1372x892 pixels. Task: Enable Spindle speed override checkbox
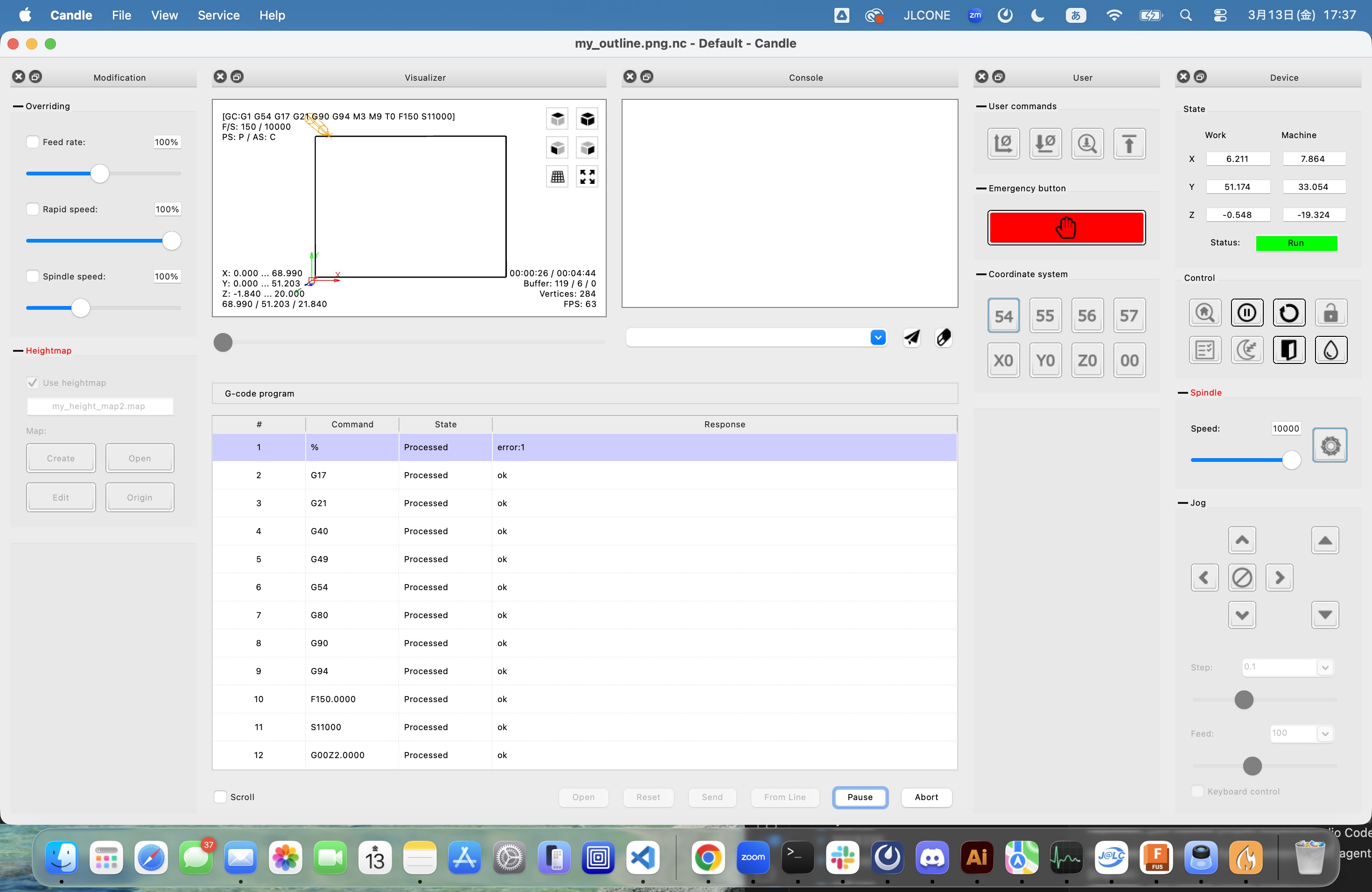(33, 277)
